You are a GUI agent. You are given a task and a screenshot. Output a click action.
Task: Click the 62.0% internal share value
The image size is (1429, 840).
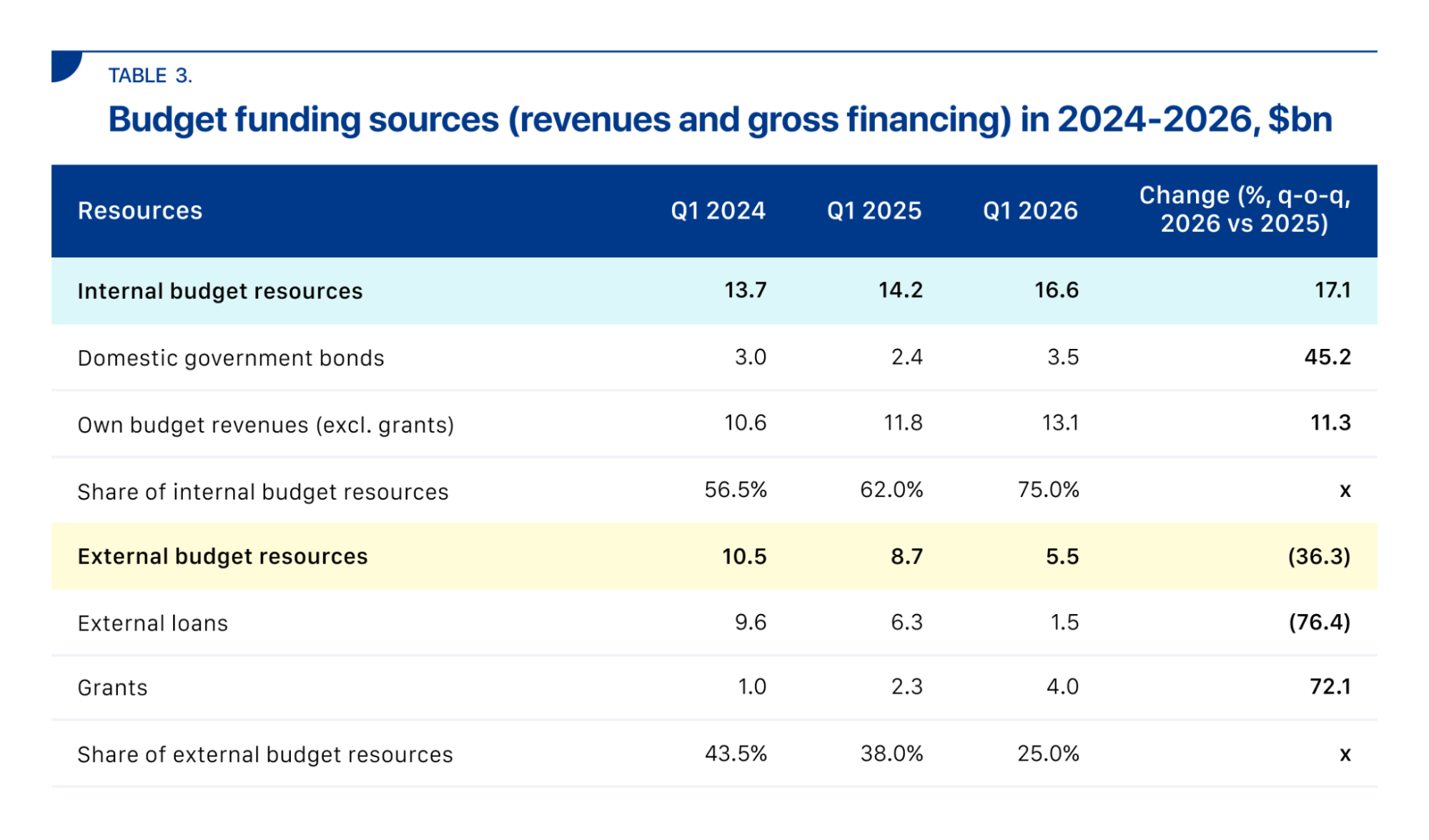(891, 490)
